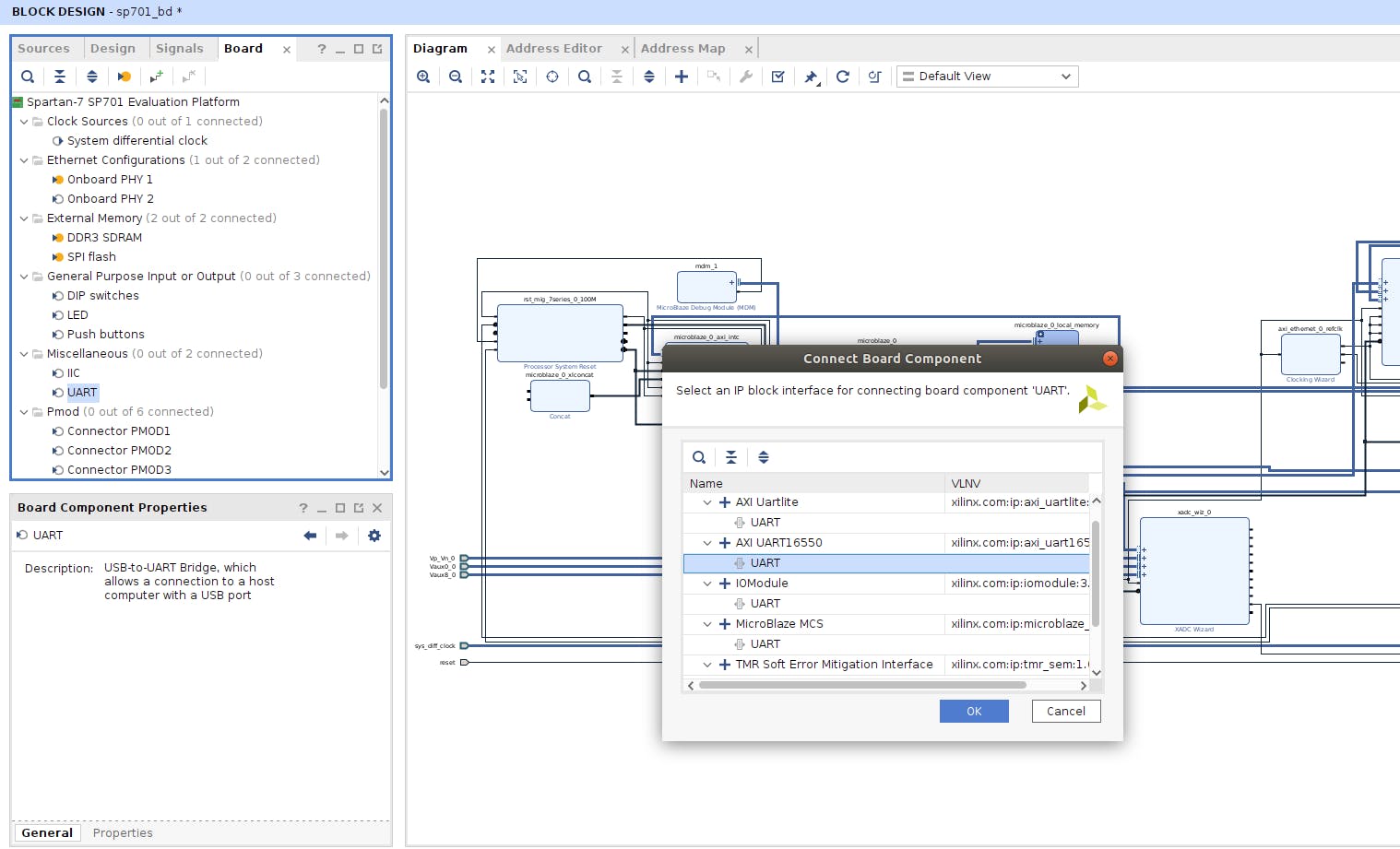
Task: Close the Connect Board Component dialog
Action: [1110, 359]
